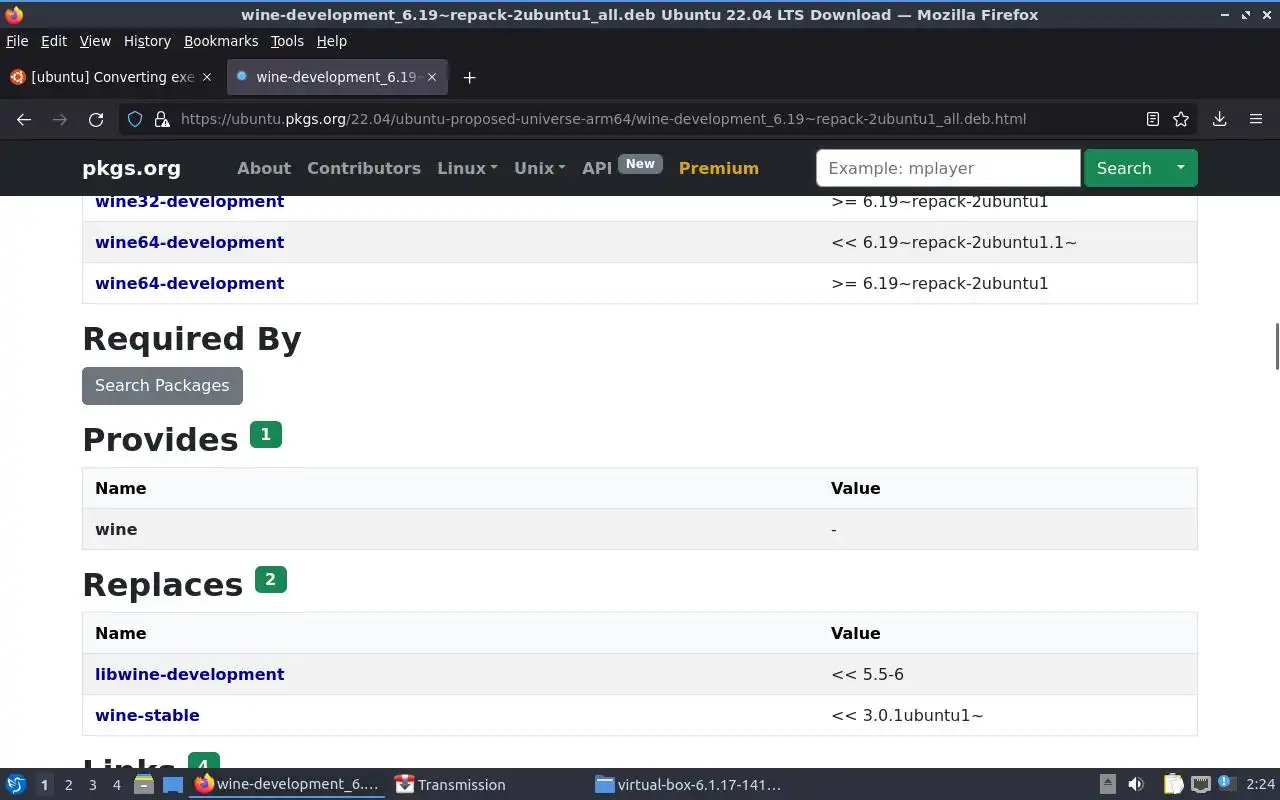
Task: View site security padlock info
Action: point(161,119)
